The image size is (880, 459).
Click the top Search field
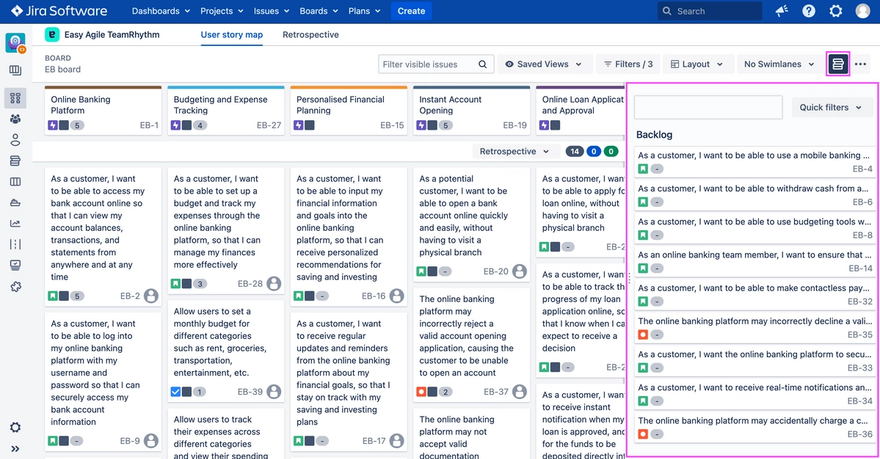[x=709, y=11]
